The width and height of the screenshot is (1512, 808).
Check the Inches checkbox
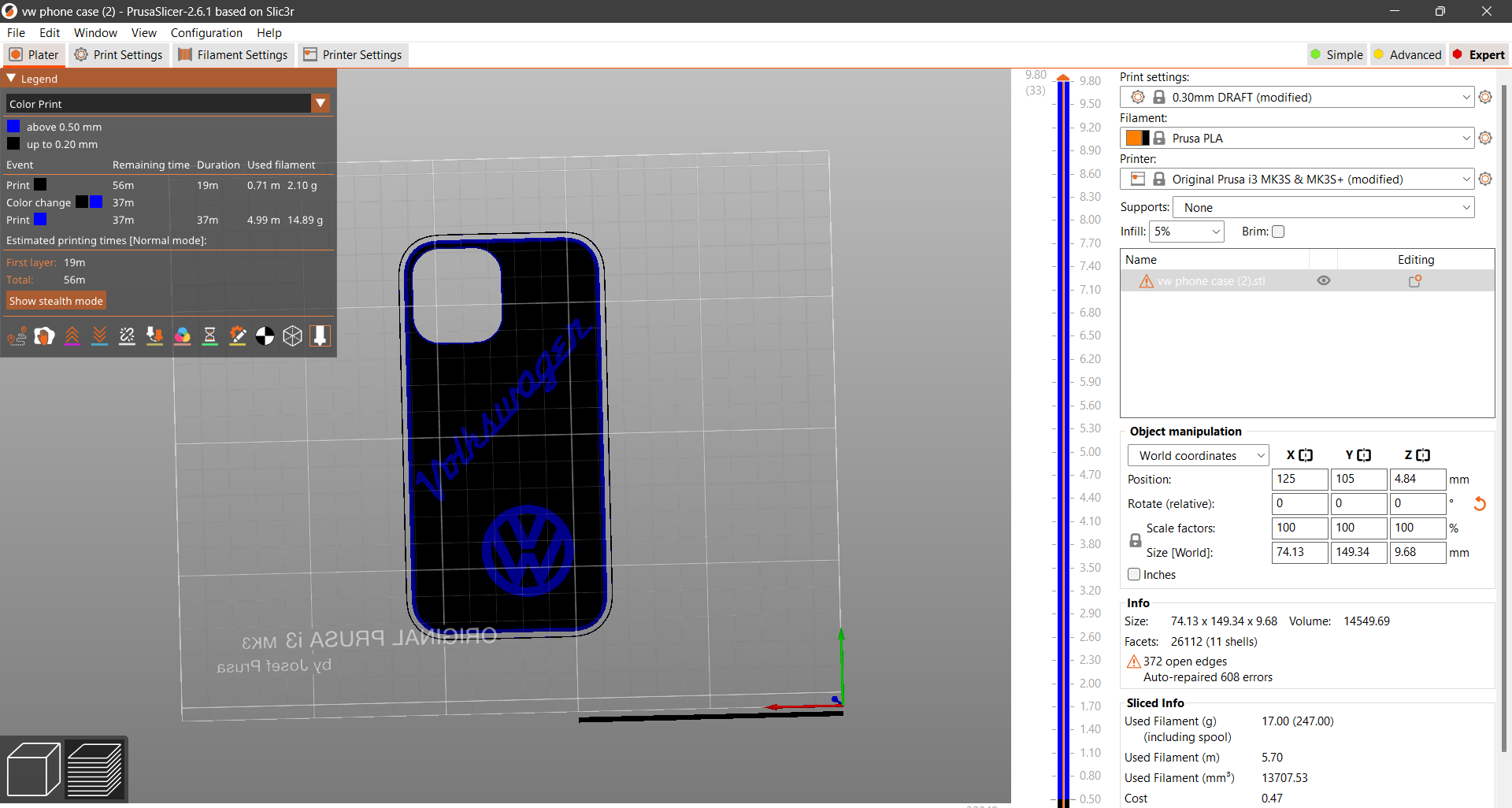(1134, 575)
